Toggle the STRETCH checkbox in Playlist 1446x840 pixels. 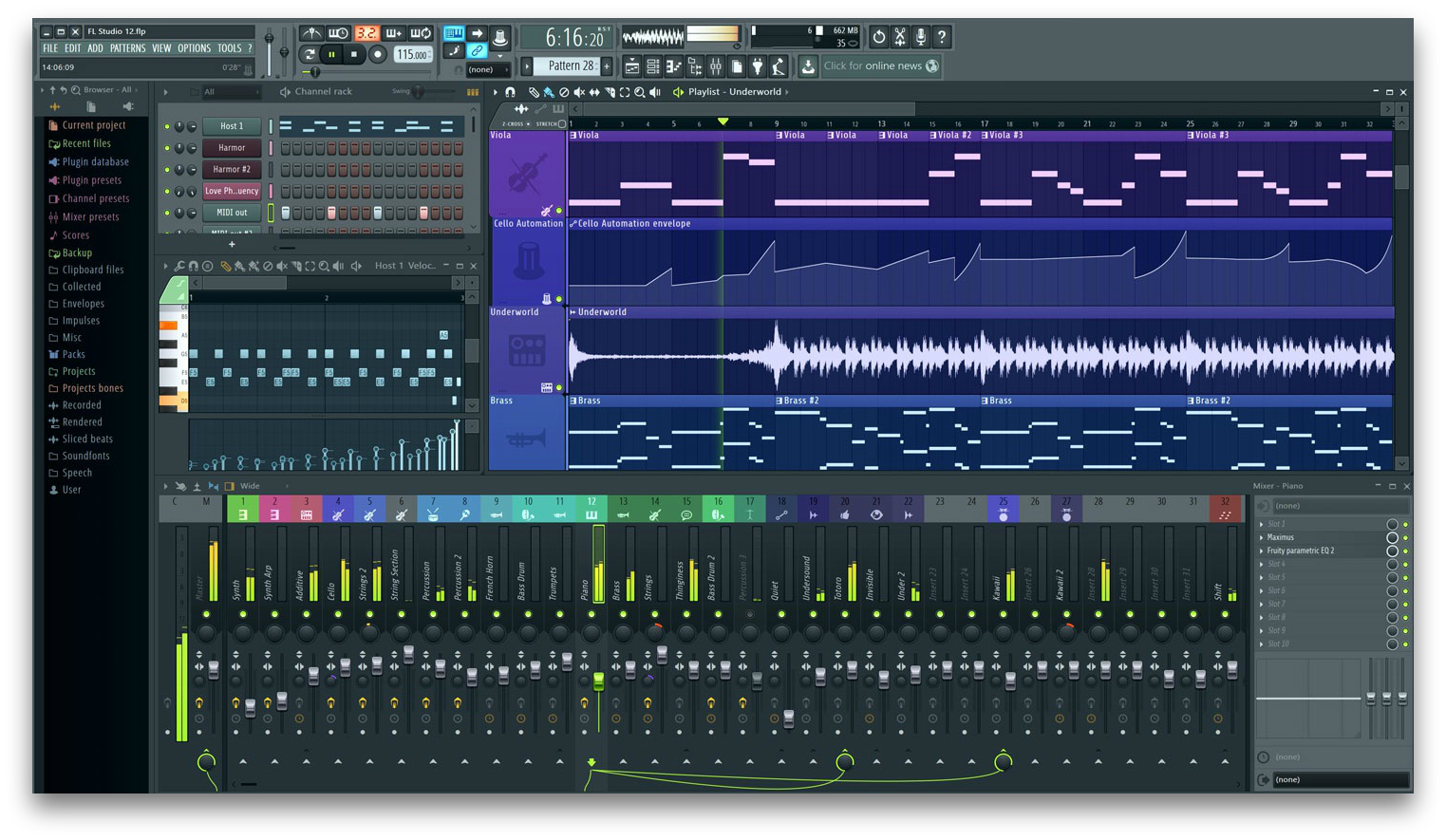(x=562, y=123)
